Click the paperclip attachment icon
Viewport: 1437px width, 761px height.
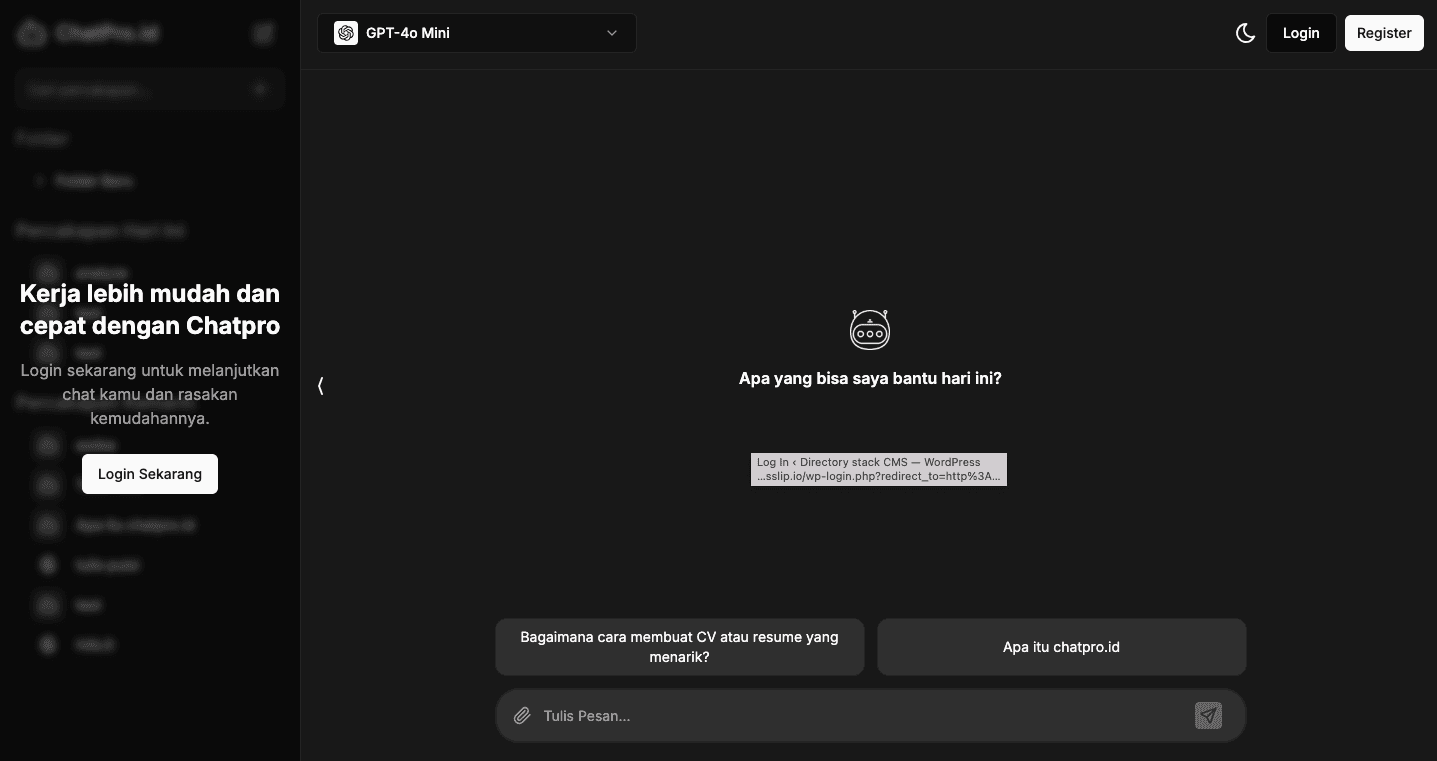coord(522,716)
